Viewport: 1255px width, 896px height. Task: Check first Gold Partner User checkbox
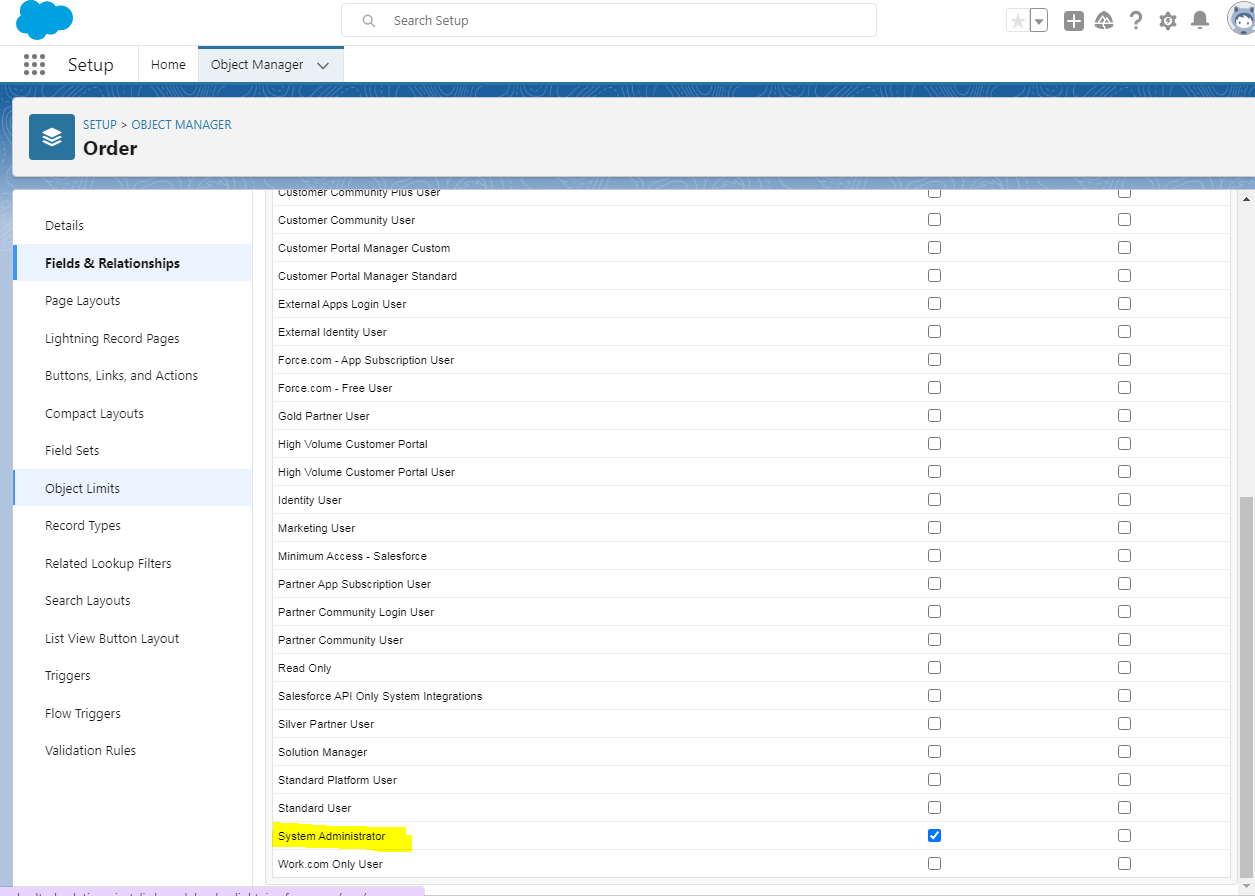934,416
